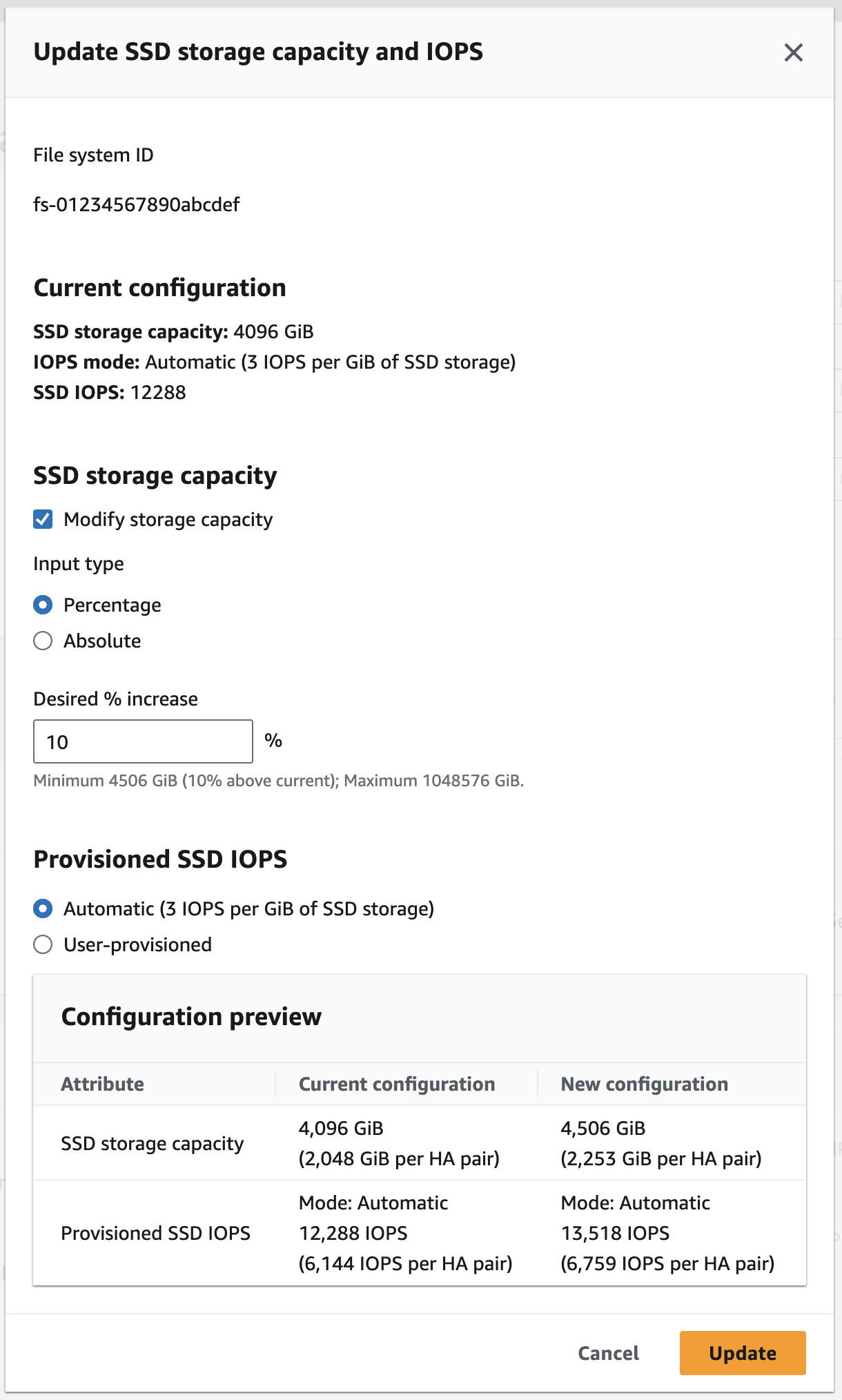This screenshot has height=1400, width=842.
Task: Click the New configuration column header
Action: coord(644,1084)
